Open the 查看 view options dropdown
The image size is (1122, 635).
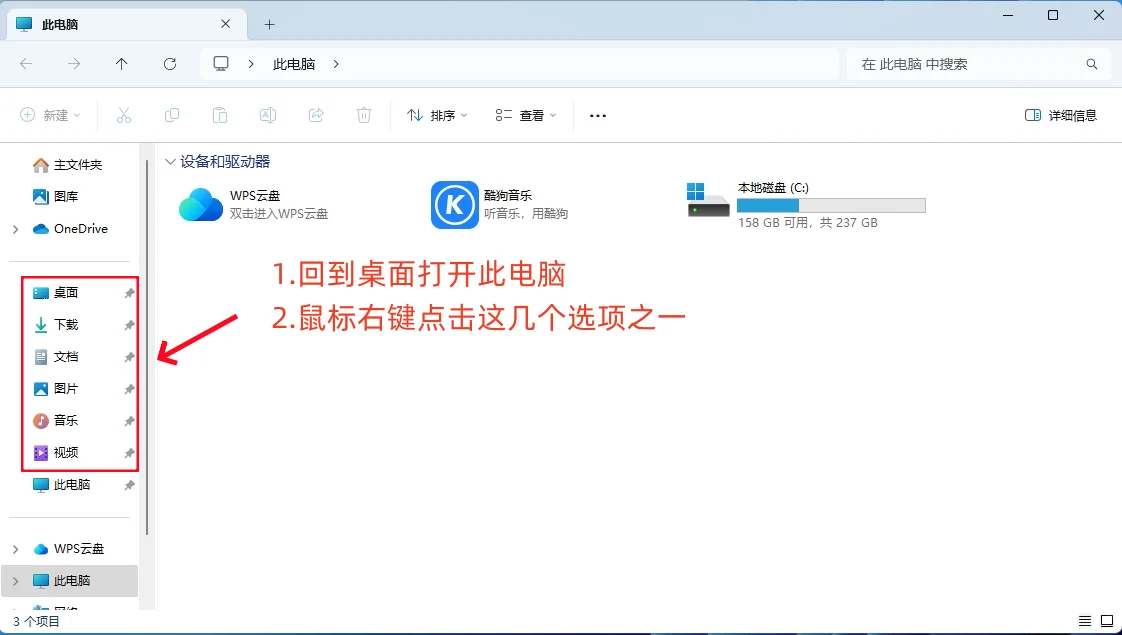click(525, 115)
